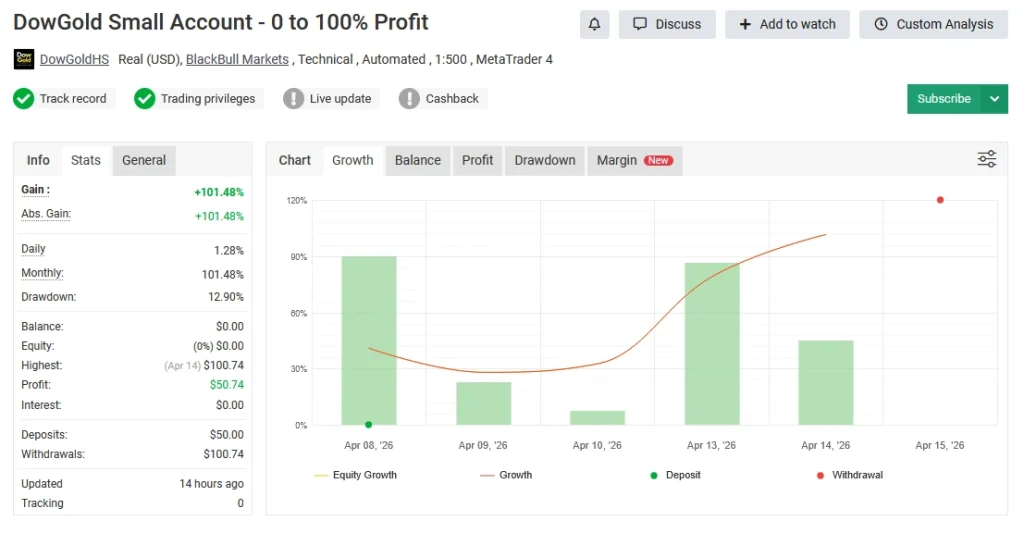The width and height of the screenshot is (1024, 533).
Task: Click the Trading privileges checkmark icon
Action: pyautogui.click(x=144, y=99)
